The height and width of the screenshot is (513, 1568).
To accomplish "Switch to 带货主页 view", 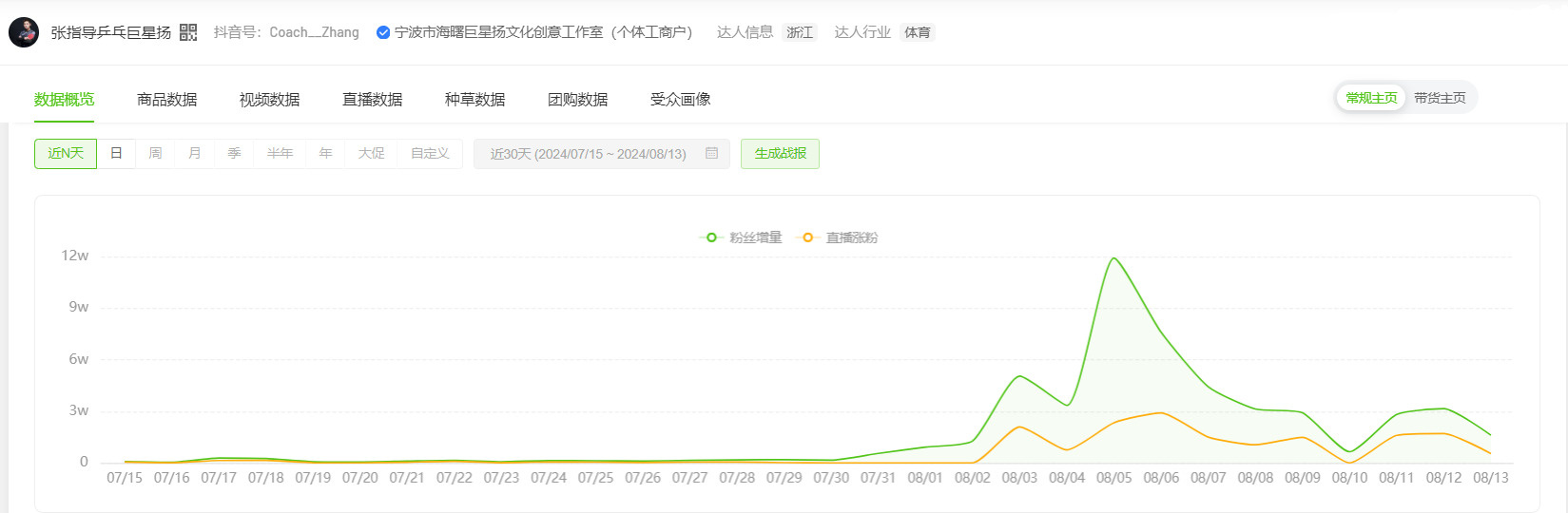I will (1440, 98).
